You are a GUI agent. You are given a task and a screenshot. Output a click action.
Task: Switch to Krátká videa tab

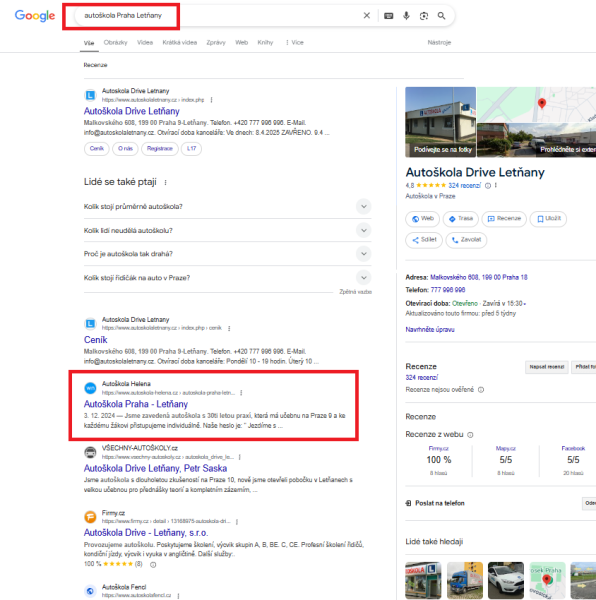[179, 42]
